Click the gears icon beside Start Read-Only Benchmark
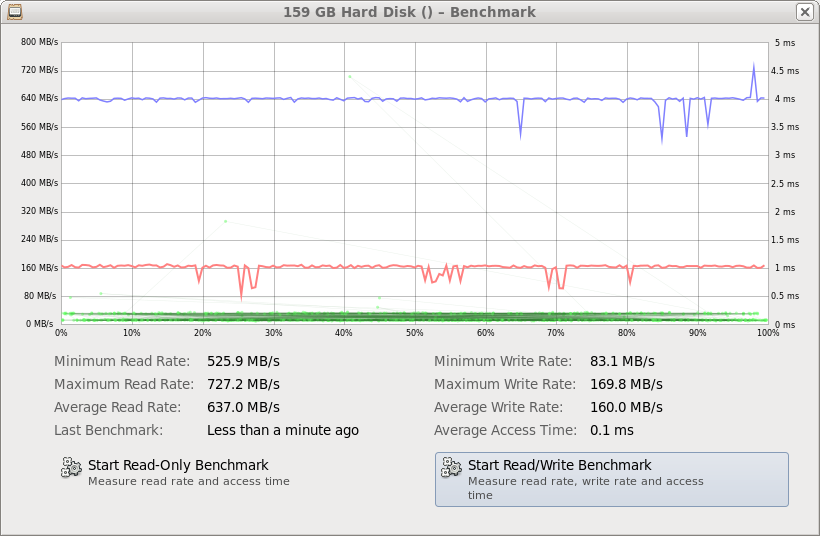820x536 pixels. (x=72, y=467)
